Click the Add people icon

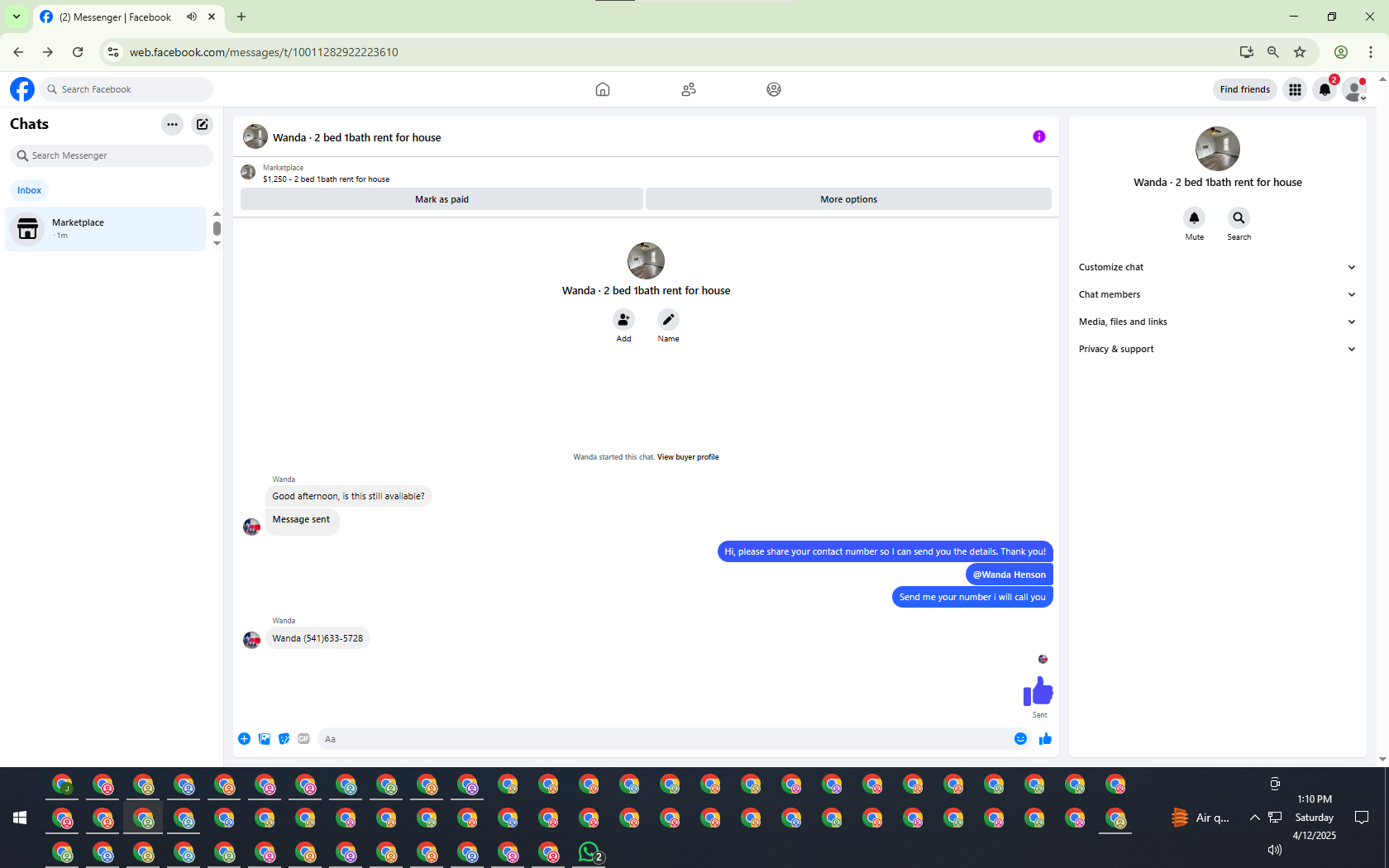coord(623,319)
